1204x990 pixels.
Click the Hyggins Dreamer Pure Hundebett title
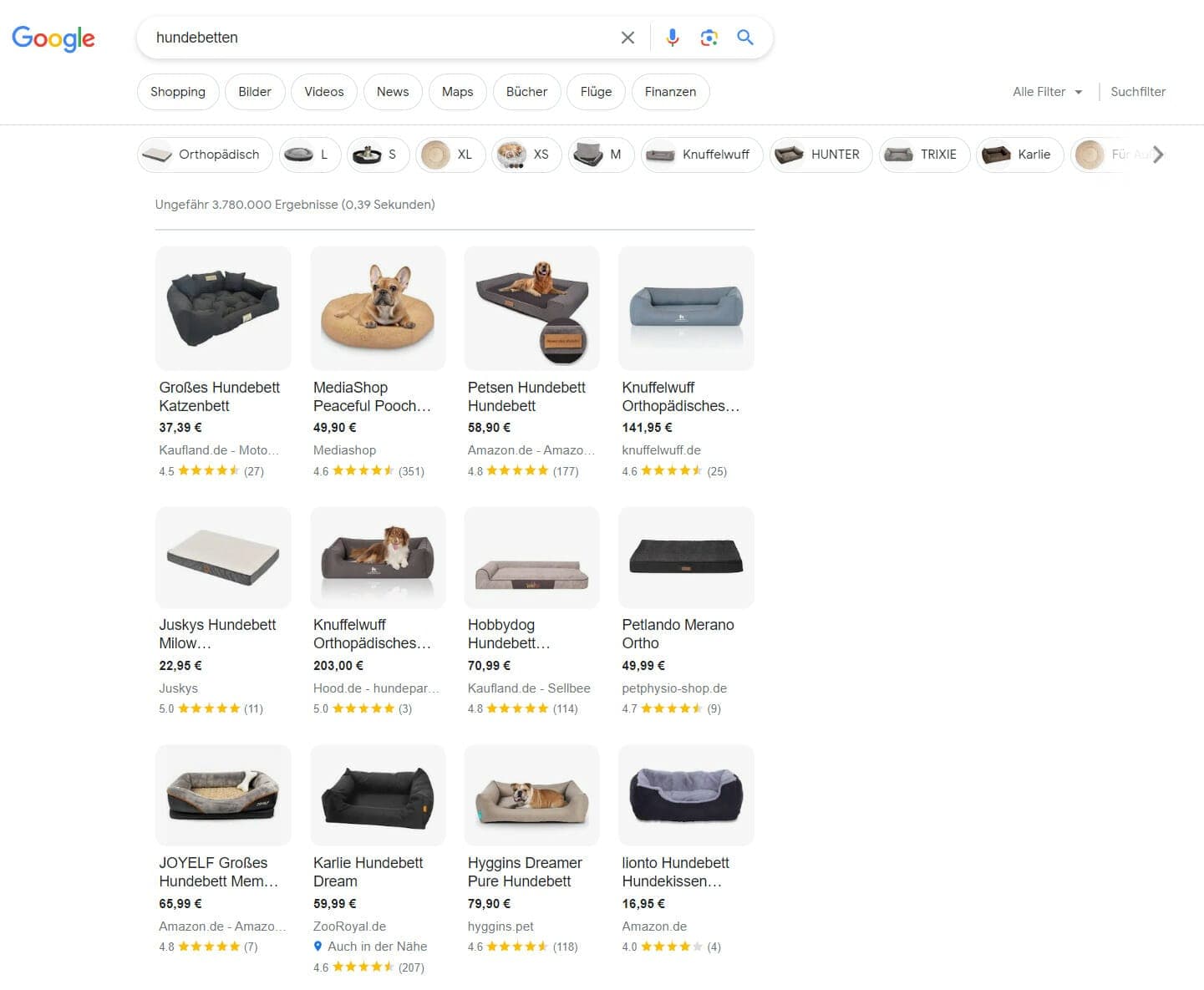[x=525, y=872]
